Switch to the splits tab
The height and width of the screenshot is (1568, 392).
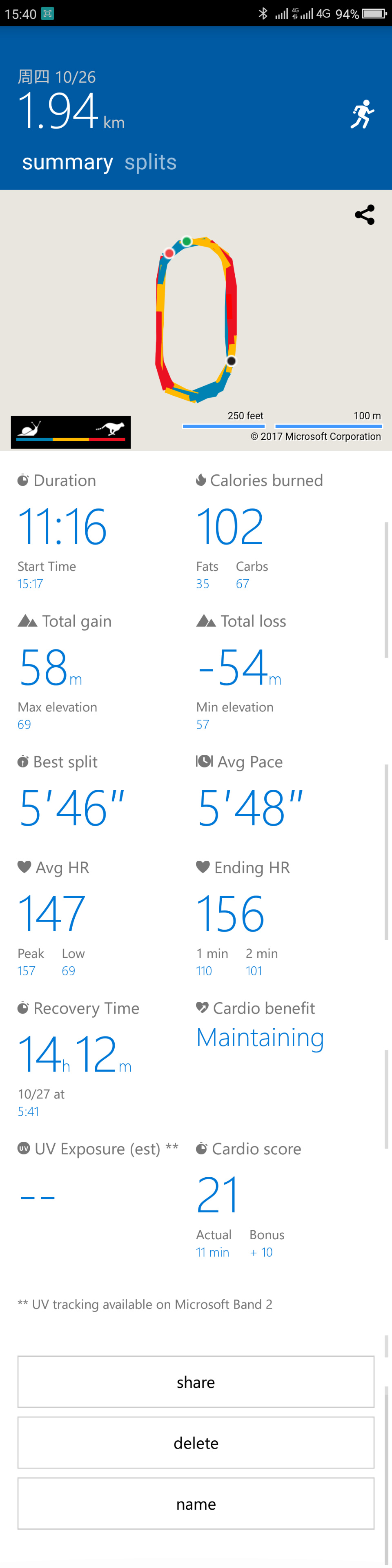click(x=151, y=162)
